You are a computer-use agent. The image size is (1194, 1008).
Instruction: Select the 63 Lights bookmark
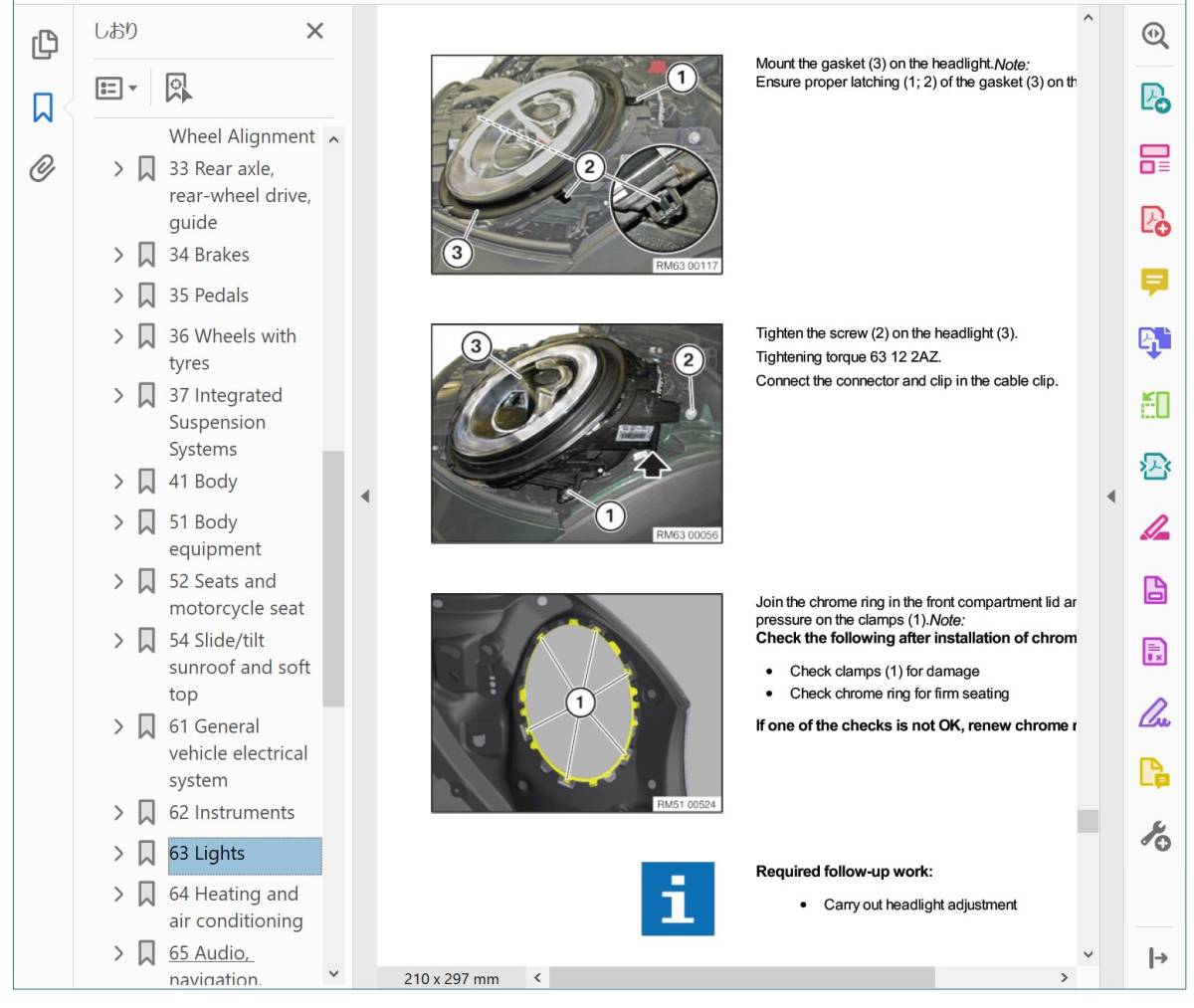[244, 854]
